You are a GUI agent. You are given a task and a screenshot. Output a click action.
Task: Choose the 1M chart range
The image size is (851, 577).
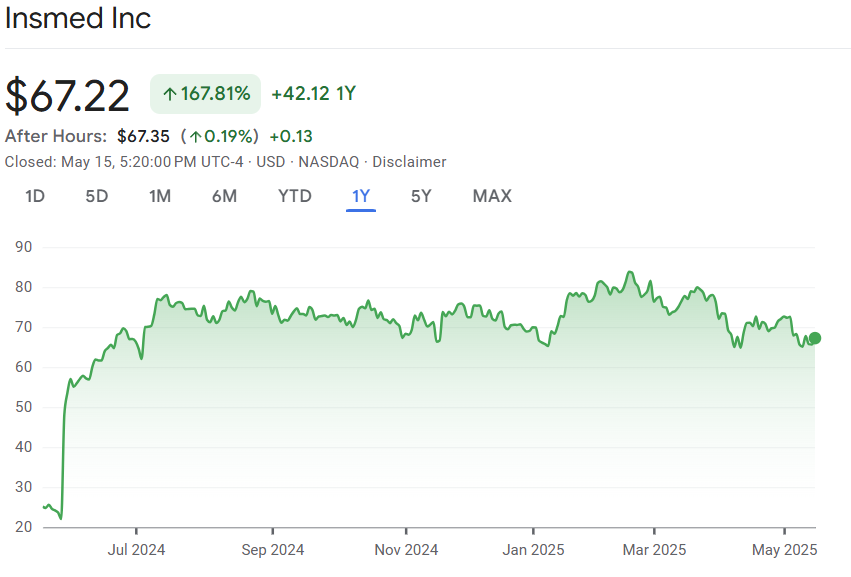click(x=160, y=196)
